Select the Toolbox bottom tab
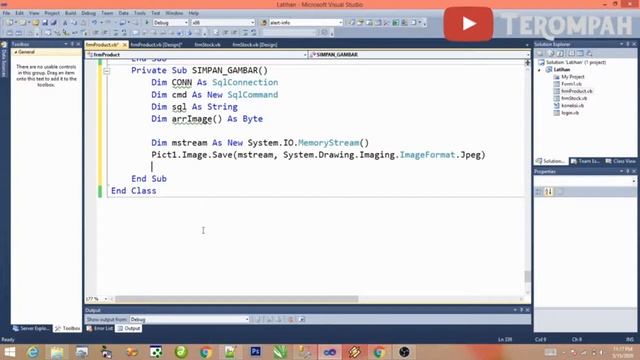 click(68, 329)
